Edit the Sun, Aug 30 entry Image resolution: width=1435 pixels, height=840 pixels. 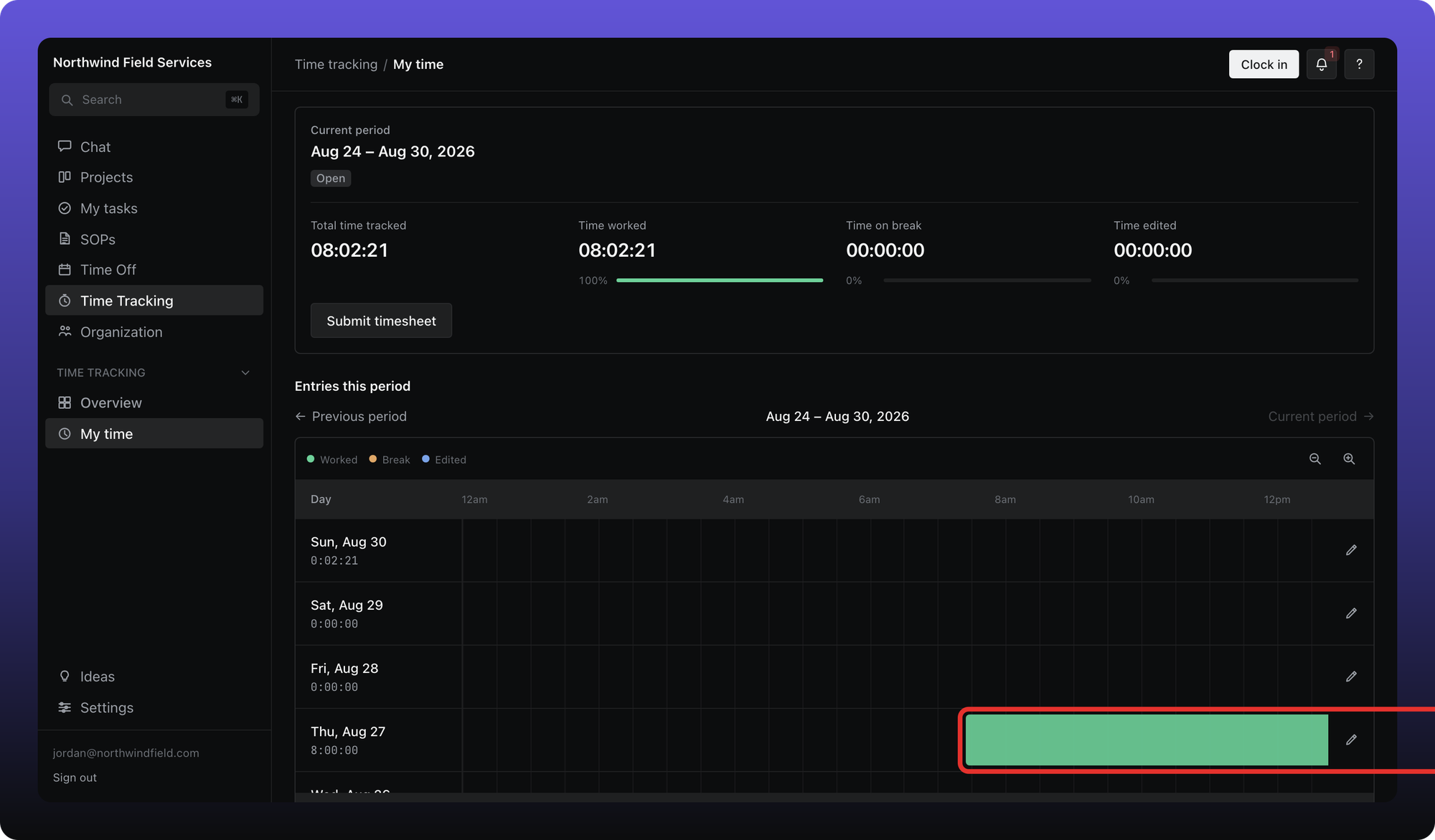tap(1351, 550)
